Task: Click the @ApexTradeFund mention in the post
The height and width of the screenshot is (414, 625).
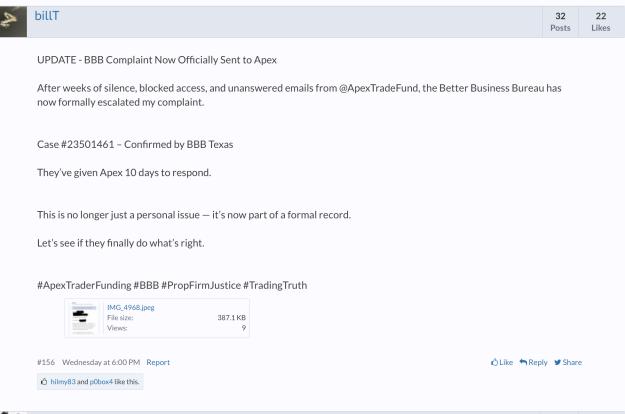Action: pos(379,88)
